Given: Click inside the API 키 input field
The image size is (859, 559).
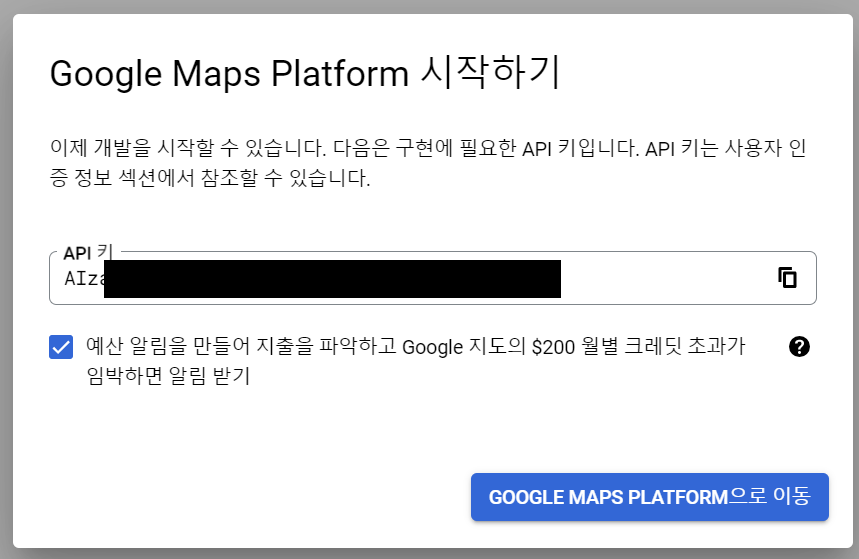Looking at the screenshot, I should pyautogui.click(x=433, y=278).
